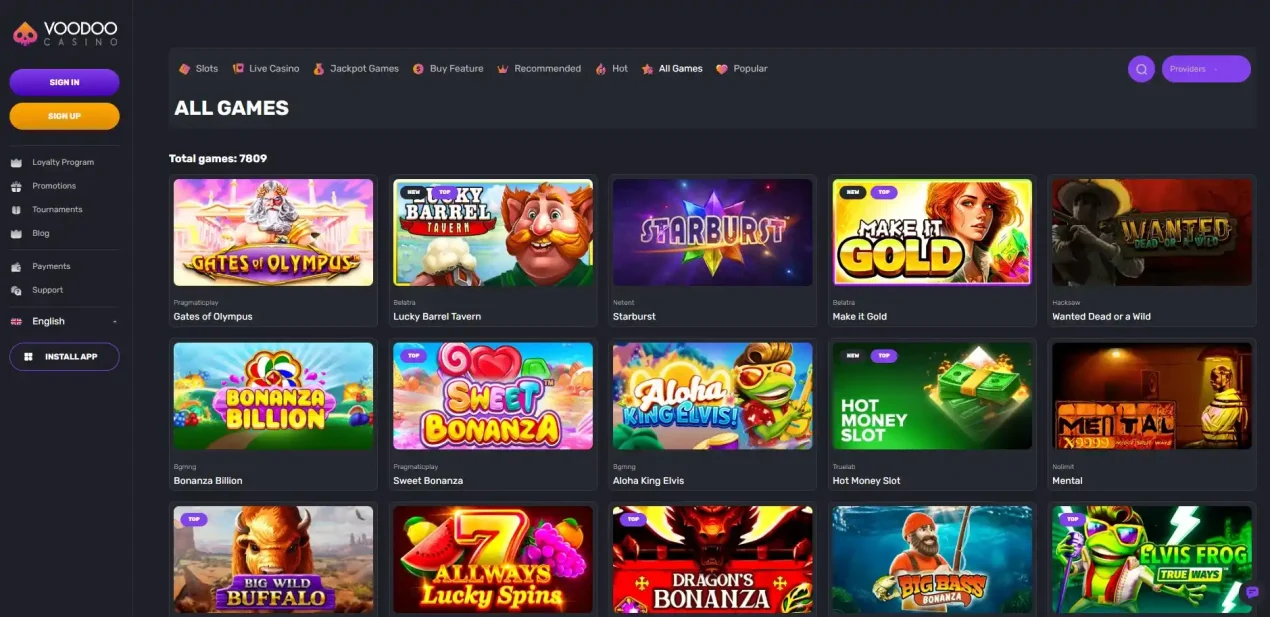Select the All Games tab
Screen dimensions: 1270x617
point(672,69)
